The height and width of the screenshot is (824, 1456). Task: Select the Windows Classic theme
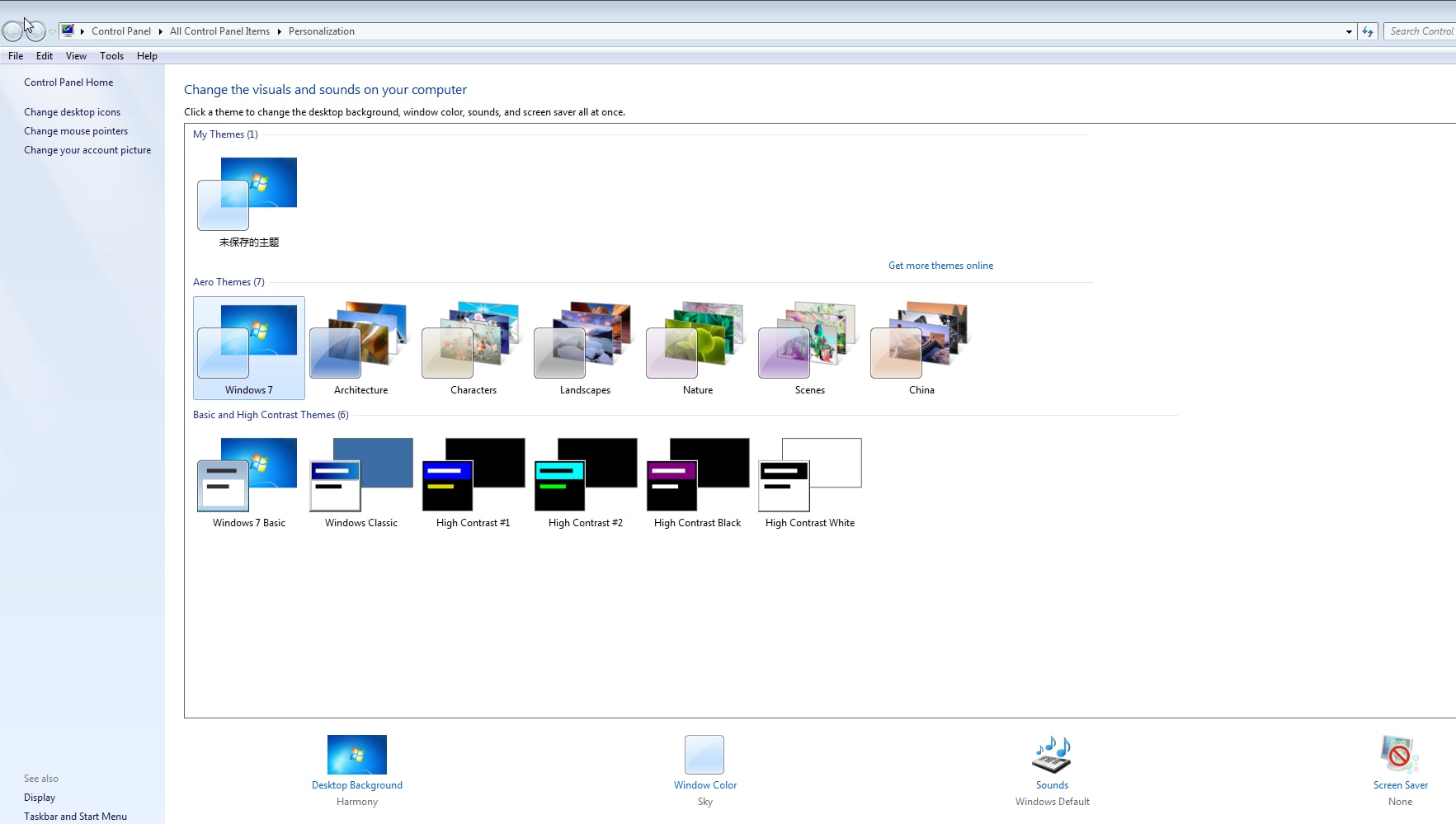coord(360,482)
